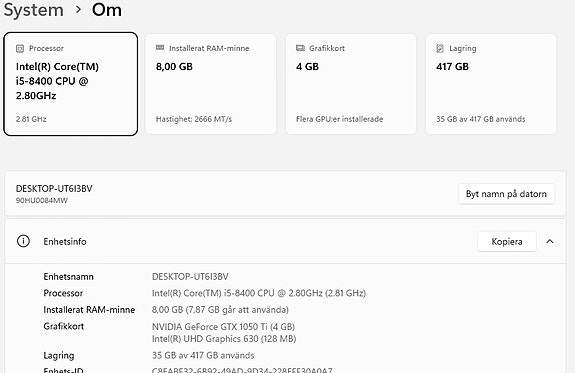Select the Processor info card
Screen dimensions: 575x373
point(71,84)
